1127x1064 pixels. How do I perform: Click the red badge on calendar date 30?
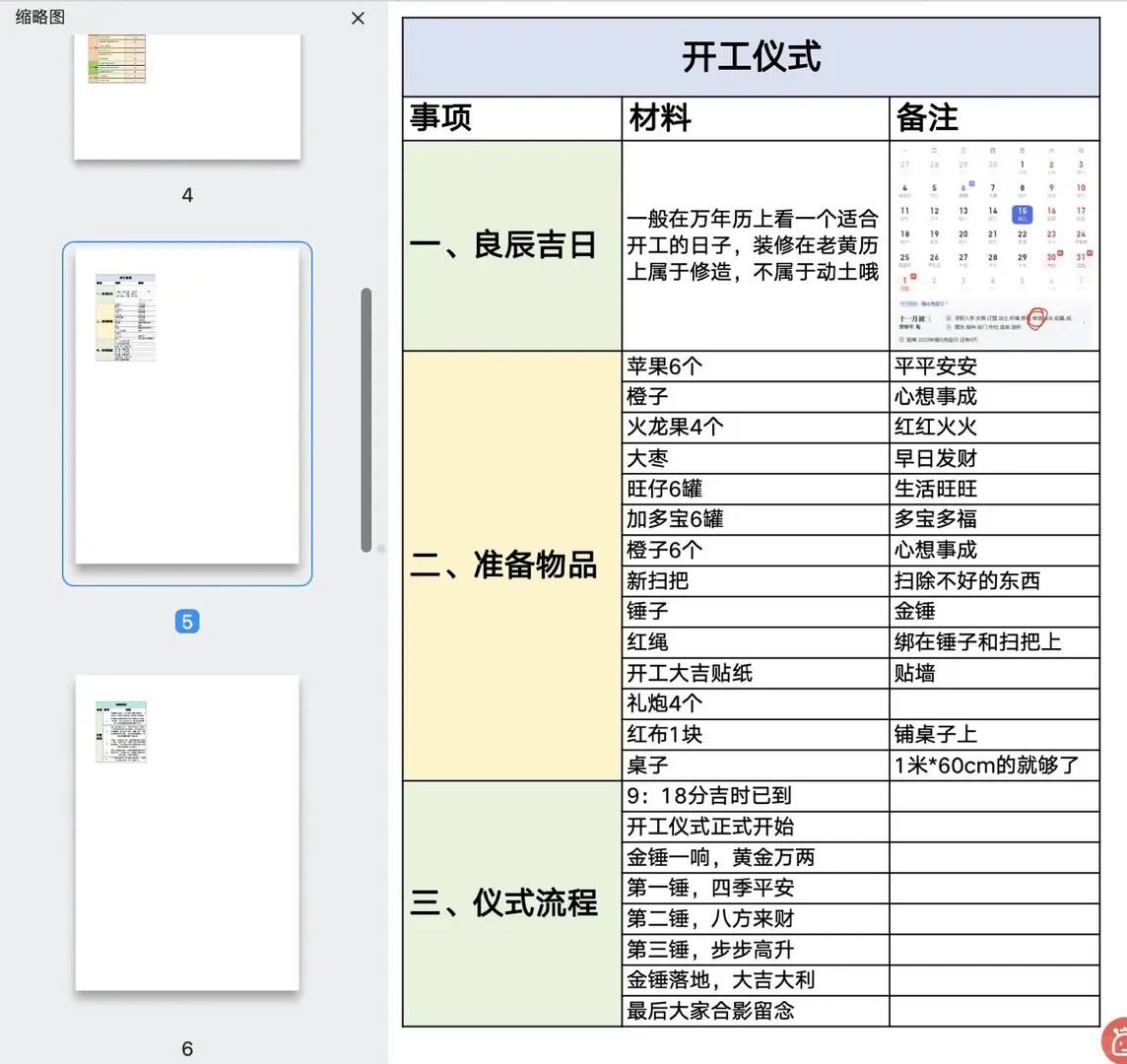coord(1059,253)
